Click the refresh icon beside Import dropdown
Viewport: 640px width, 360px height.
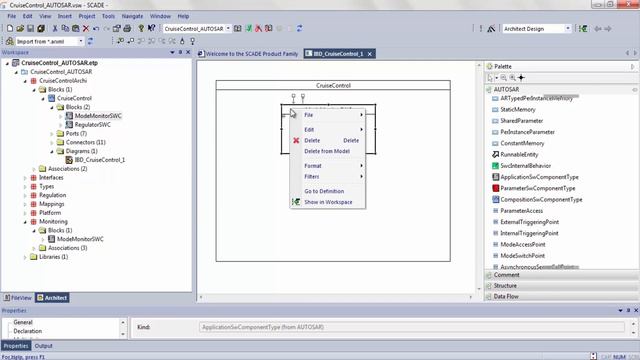90,41
